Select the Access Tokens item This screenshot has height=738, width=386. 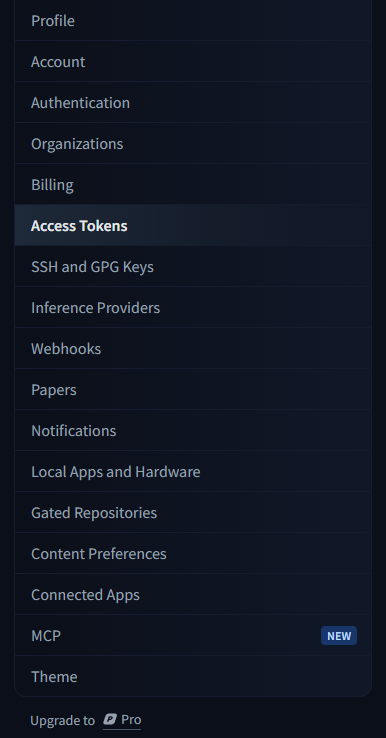point(193,225)
